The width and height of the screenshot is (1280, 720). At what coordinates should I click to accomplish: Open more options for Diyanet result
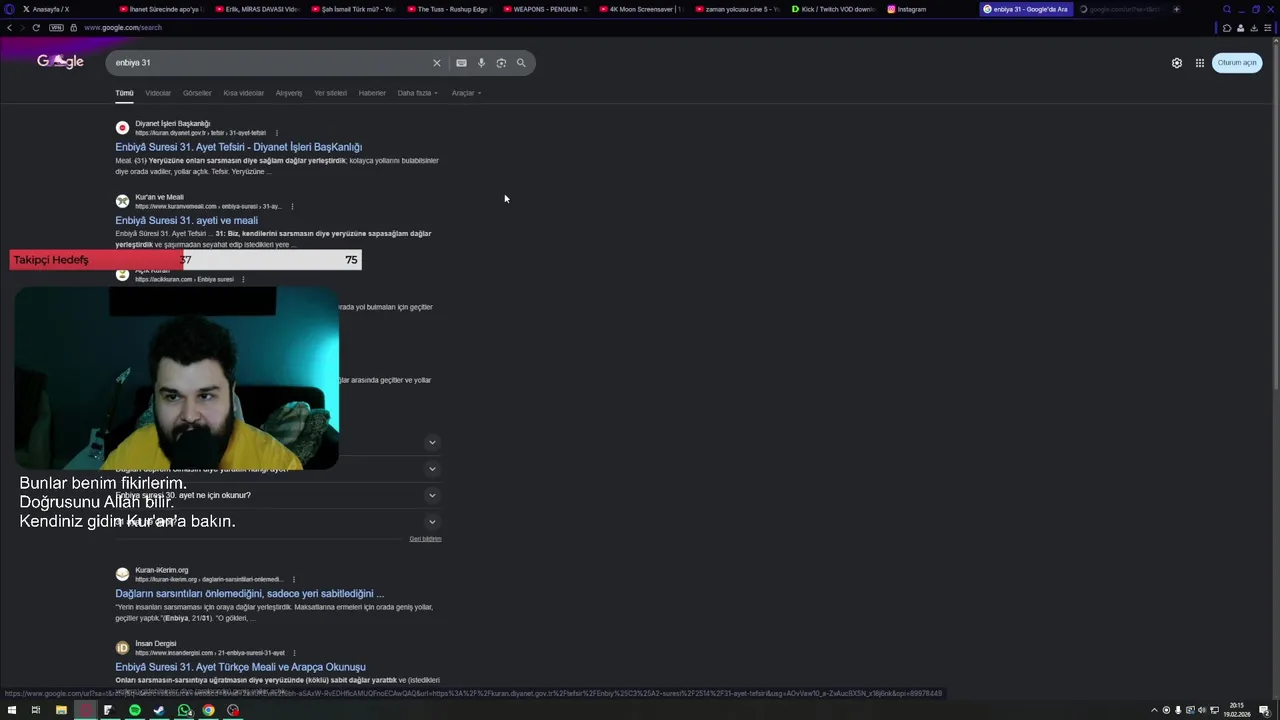click(277, 133)
